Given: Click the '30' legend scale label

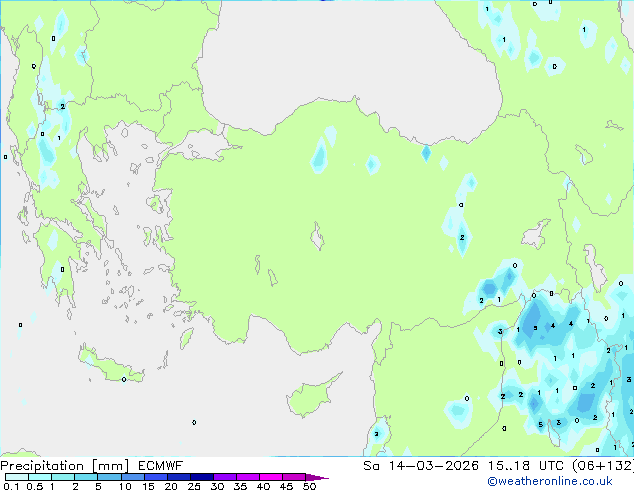Looking at the screenshot, I should [217, 486].
